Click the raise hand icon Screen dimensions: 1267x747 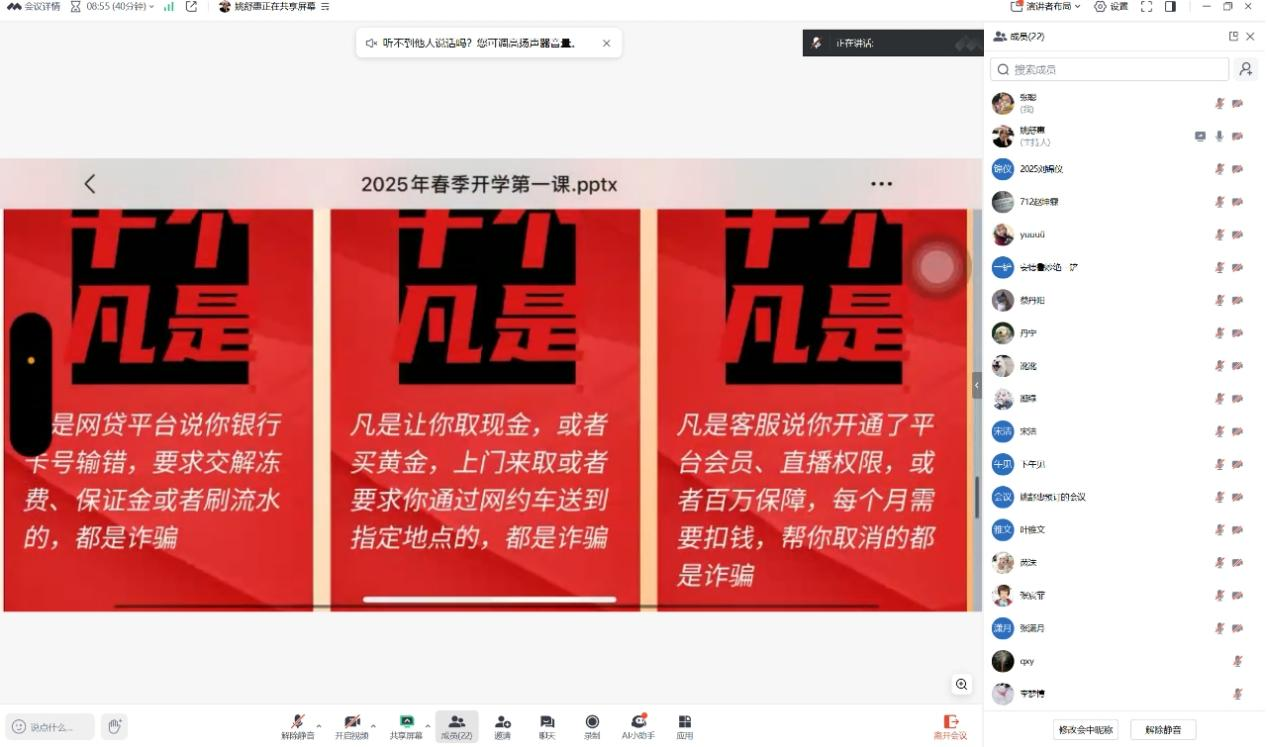[114, 727]
